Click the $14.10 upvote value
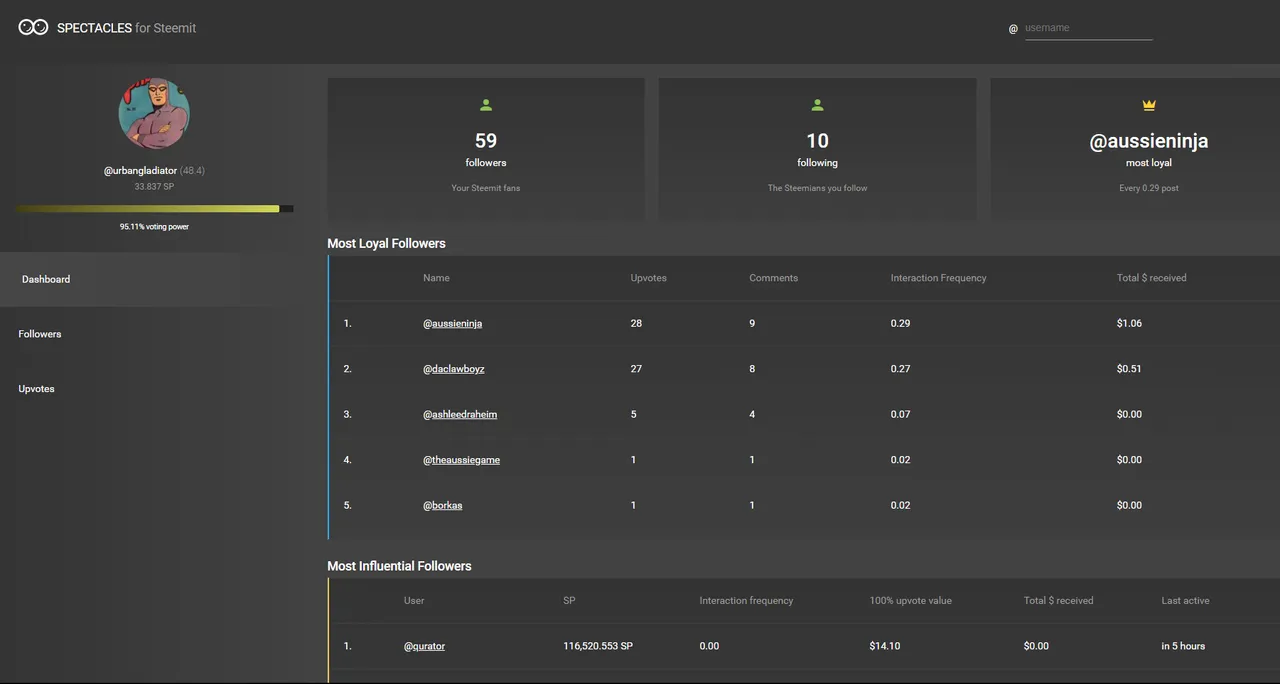Screen dimensions: 1280x684 click(x=885, y=646)
